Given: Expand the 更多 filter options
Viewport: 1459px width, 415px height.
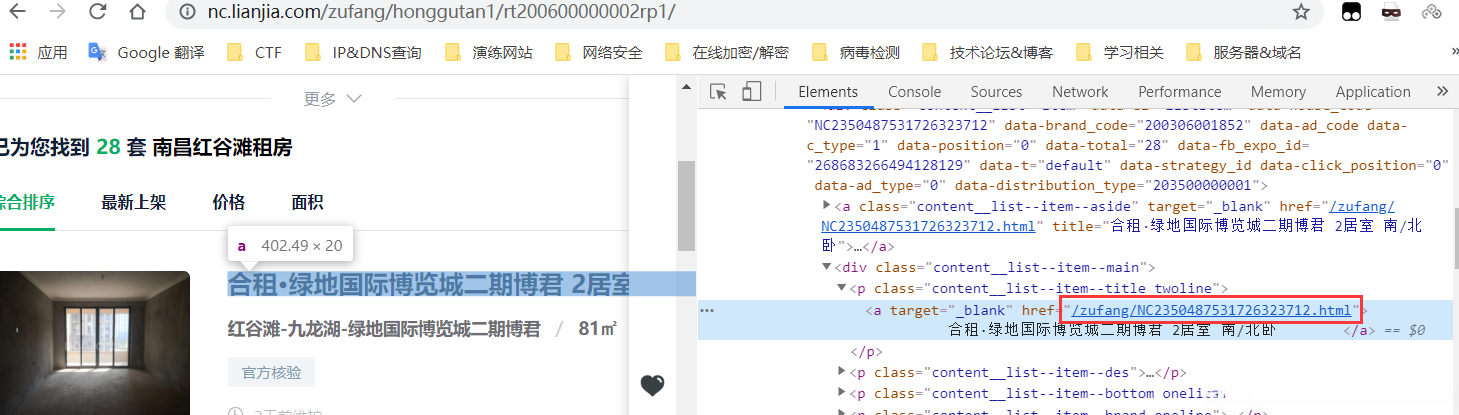Looking at the screenshot, I should pos(332,99).
